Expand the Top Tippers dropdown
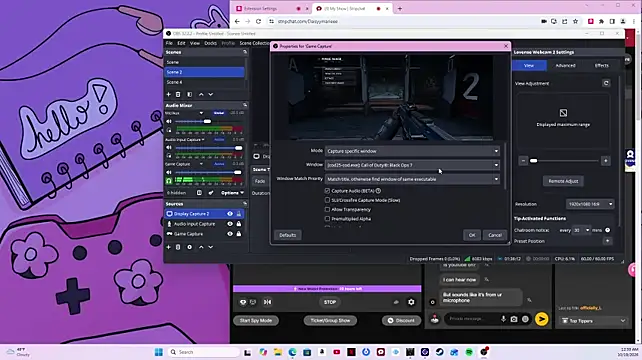642x360 pixels. pyautogui.click(x=593, y=321)
